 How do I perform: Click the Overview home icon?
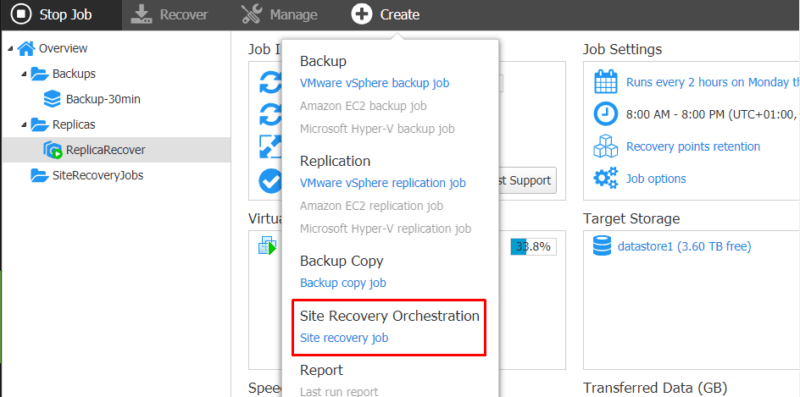point(26,48)
